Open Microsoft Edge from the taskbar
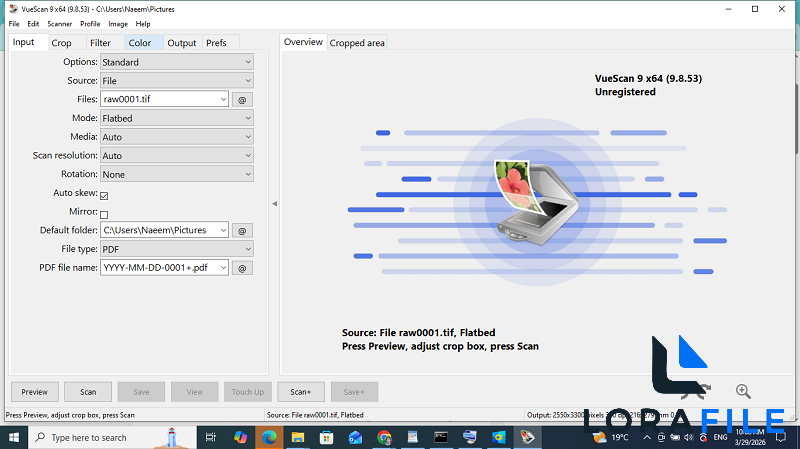This screenshot has height=449, width=800. [269, 437]
